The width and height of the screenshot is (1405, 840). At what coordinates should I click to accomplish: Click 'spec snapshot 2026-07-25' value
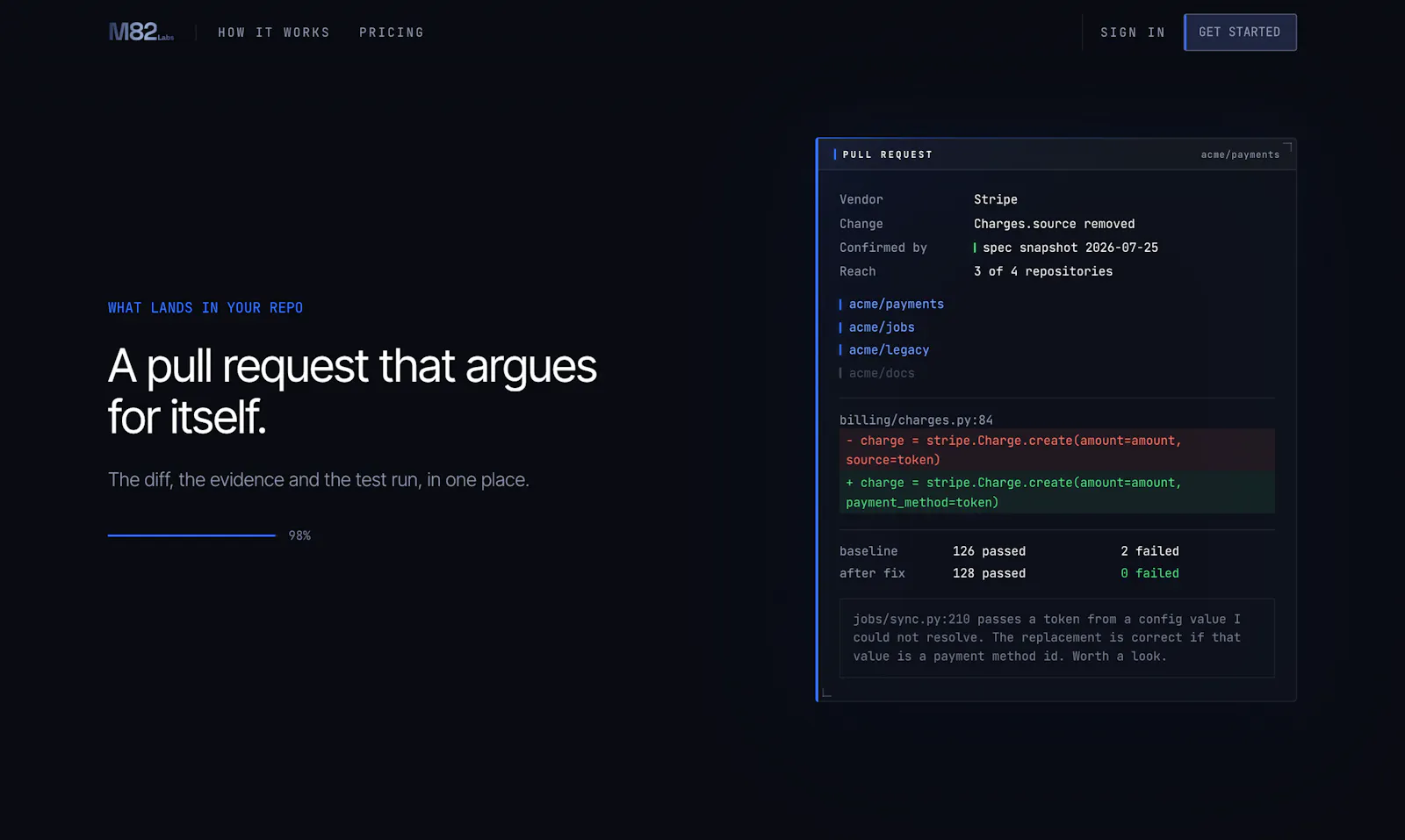[1070, 248]
